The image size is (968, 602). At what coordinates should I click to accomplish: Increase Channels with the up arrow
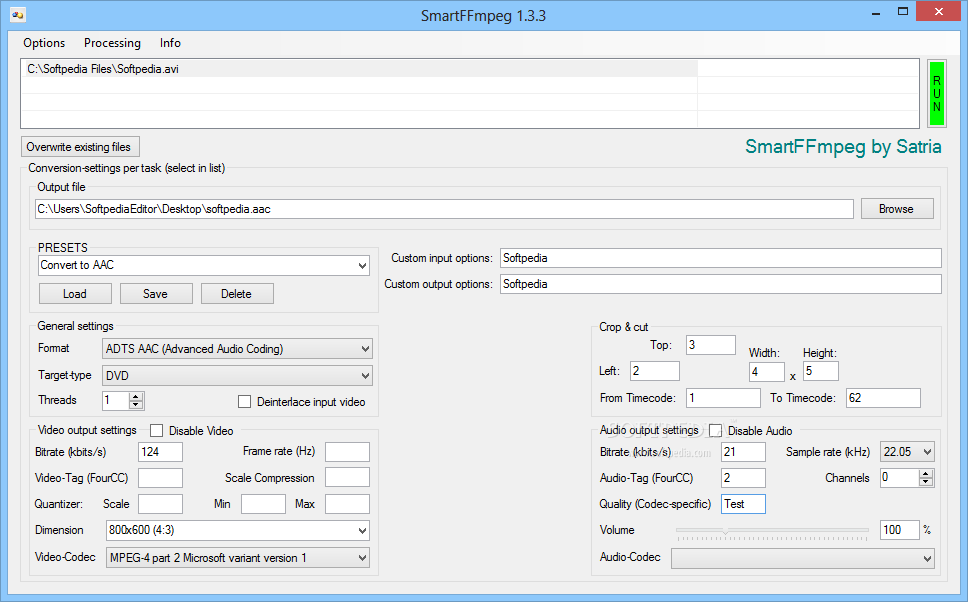(x=925, y=474)
